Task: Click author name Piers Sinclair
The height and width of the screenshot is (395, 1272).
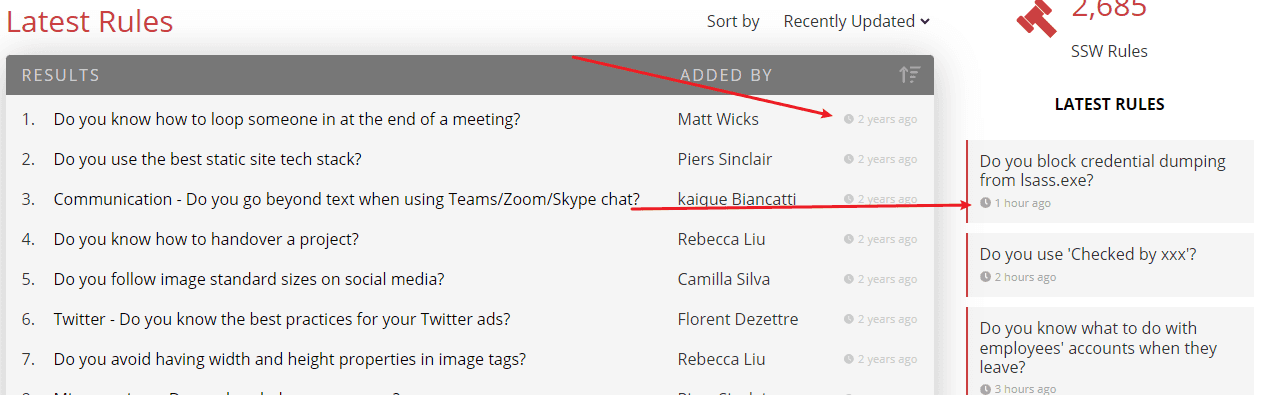Action: 725,159
